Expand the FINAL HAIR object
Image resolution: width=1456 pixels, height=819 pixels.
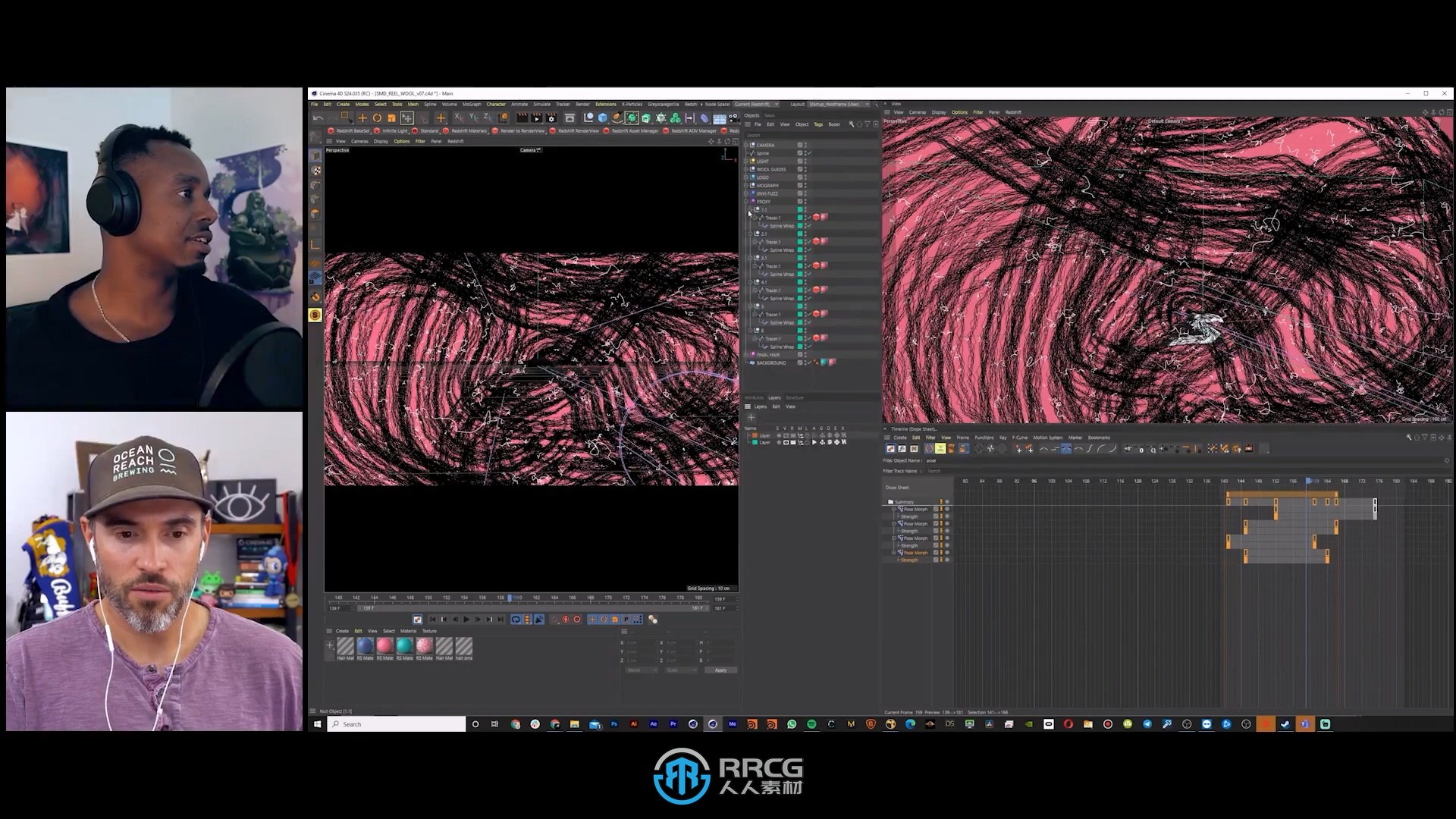pos(745,355)
